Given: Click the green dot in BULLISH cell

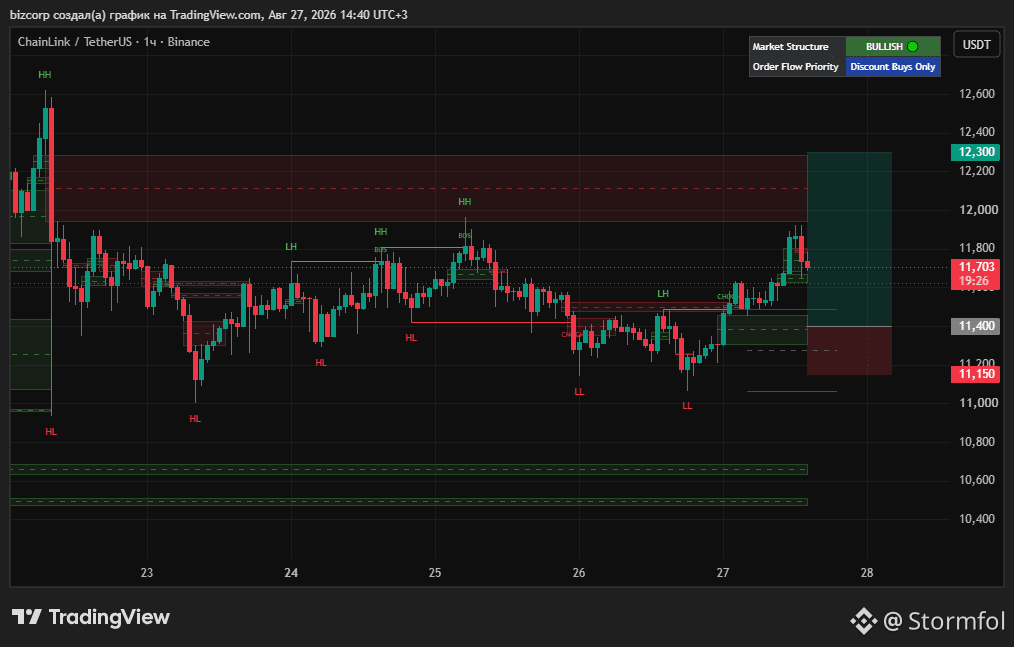Looking at the screenshot, I should 912,47.
